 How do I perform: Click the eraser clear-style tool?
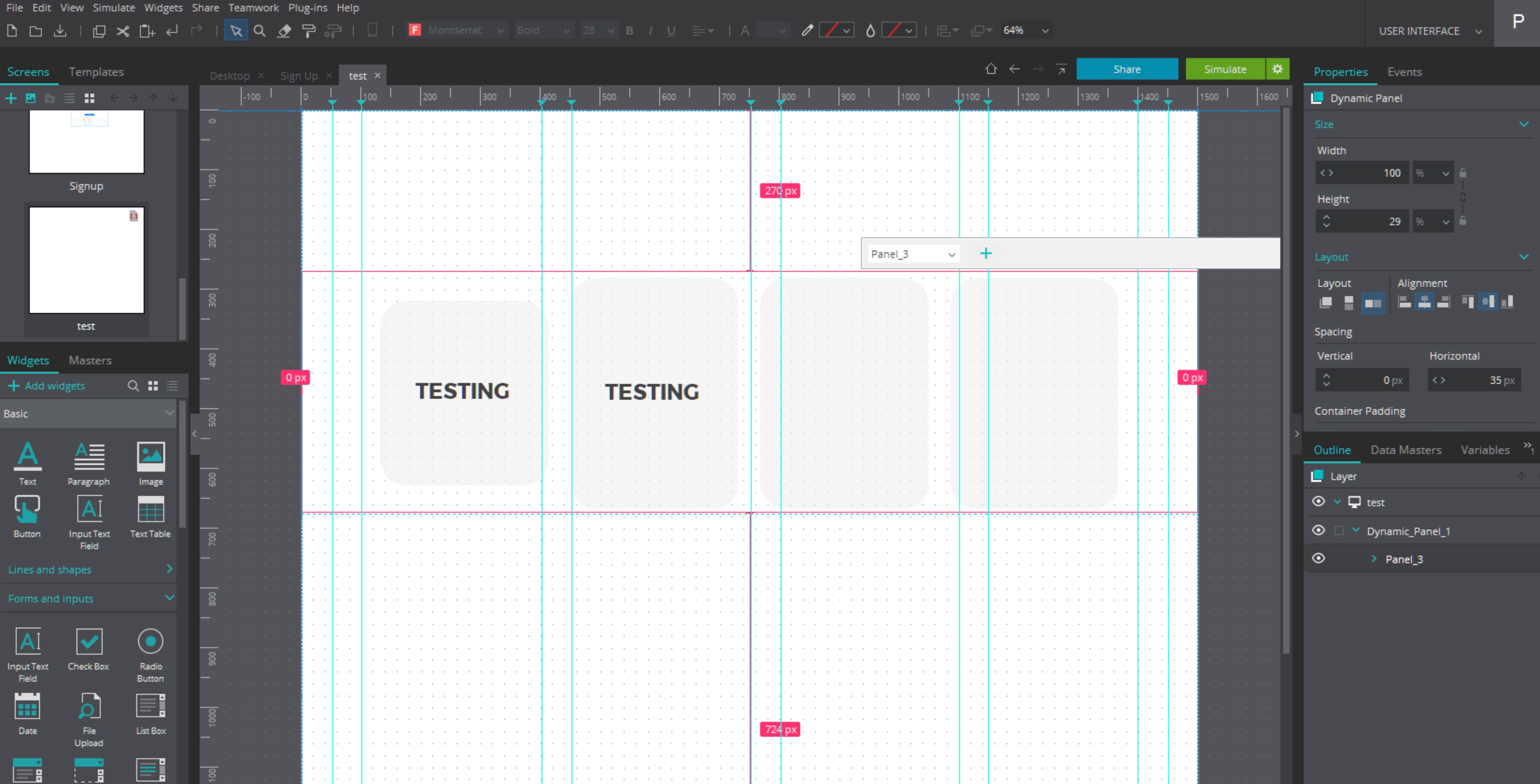point(284,30)
